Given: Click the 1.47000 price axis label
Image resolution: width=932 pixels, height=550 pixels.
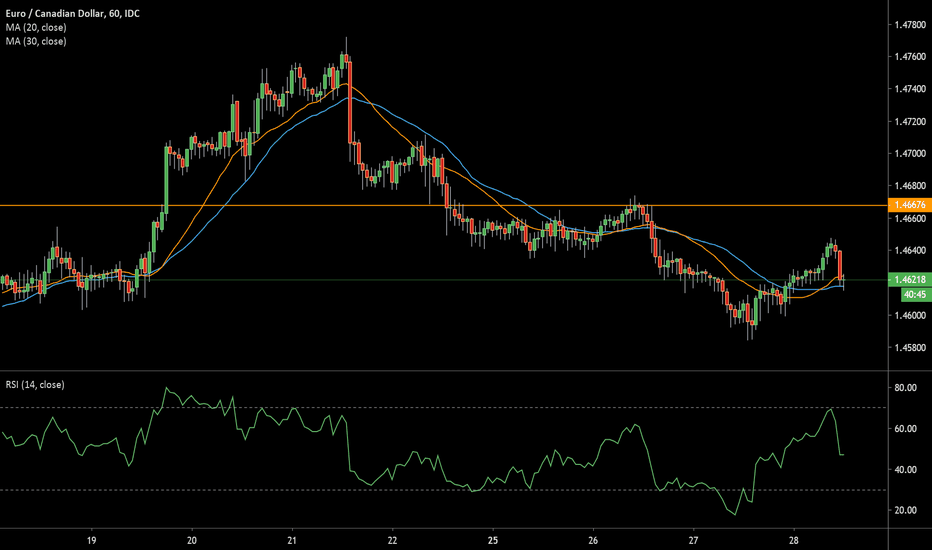Looking at the screenshot, I should [x=908, y=154].
